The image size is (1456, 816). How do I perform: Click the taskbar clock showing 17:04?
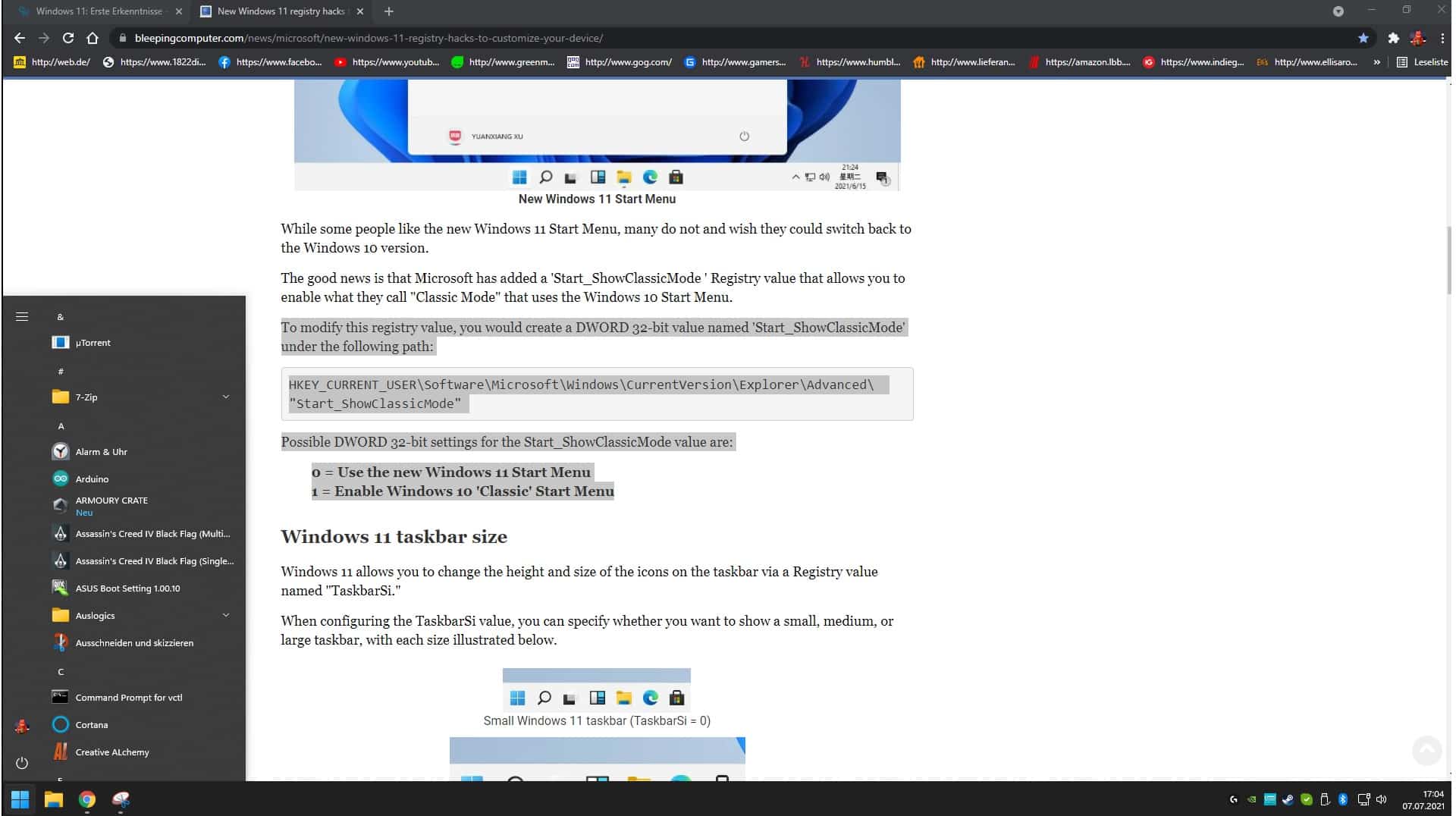click(1423, 799)
